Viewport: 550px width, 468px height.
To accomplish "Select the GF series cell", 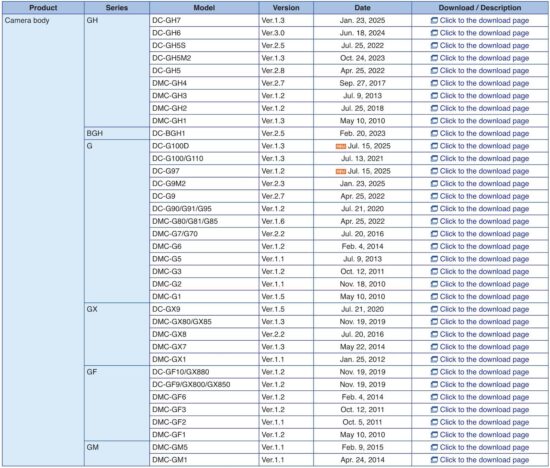I will [117, 403].
